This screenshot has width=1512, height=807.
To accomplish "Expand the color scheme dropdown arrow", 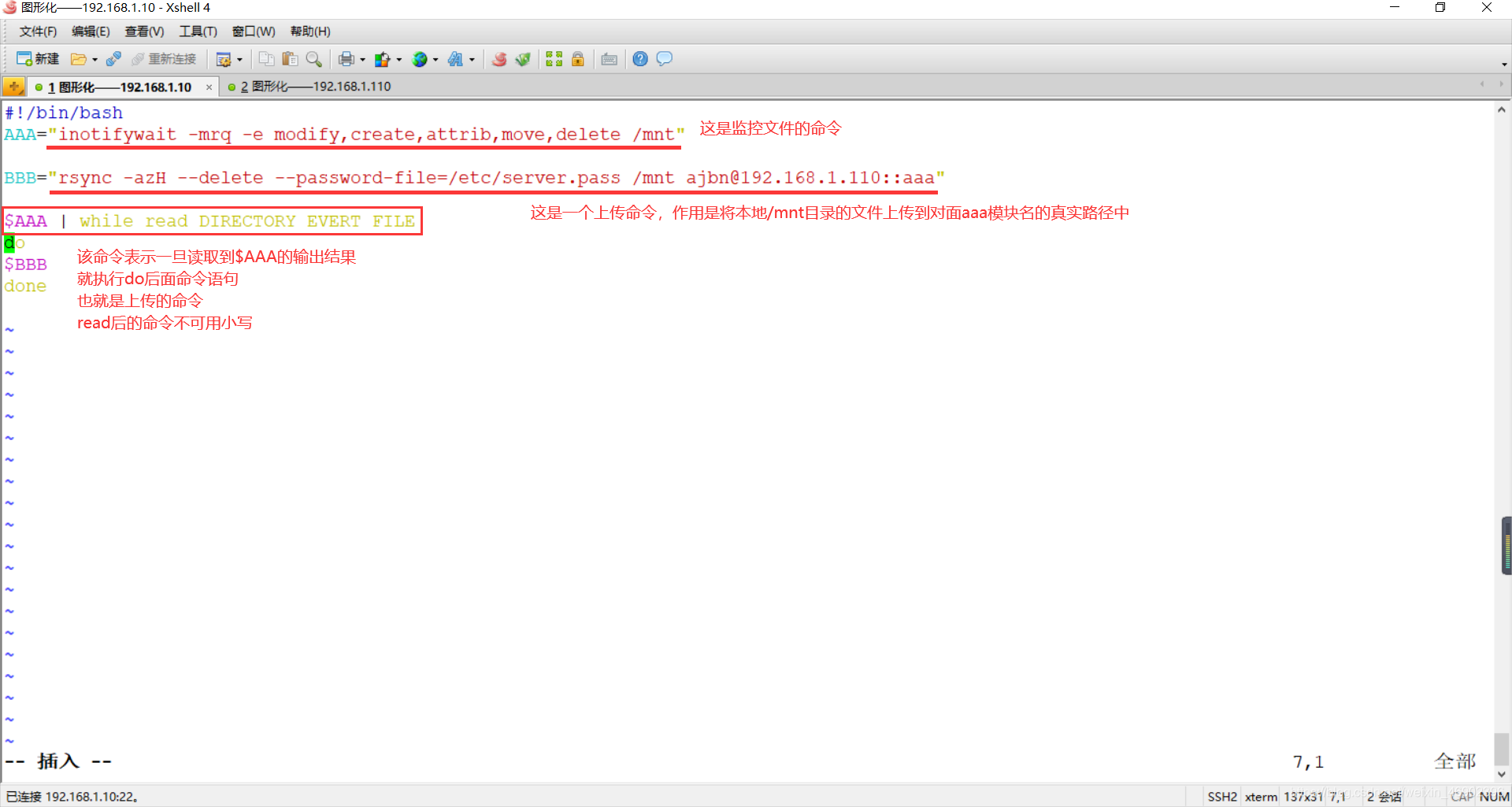I will pyautogui.click(x=399, y=60).
